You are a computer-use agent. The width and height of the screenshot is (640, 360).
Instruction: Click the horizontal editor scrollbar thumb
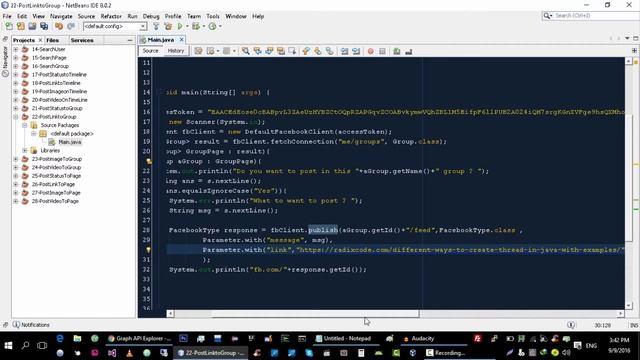tap(316, 313)
